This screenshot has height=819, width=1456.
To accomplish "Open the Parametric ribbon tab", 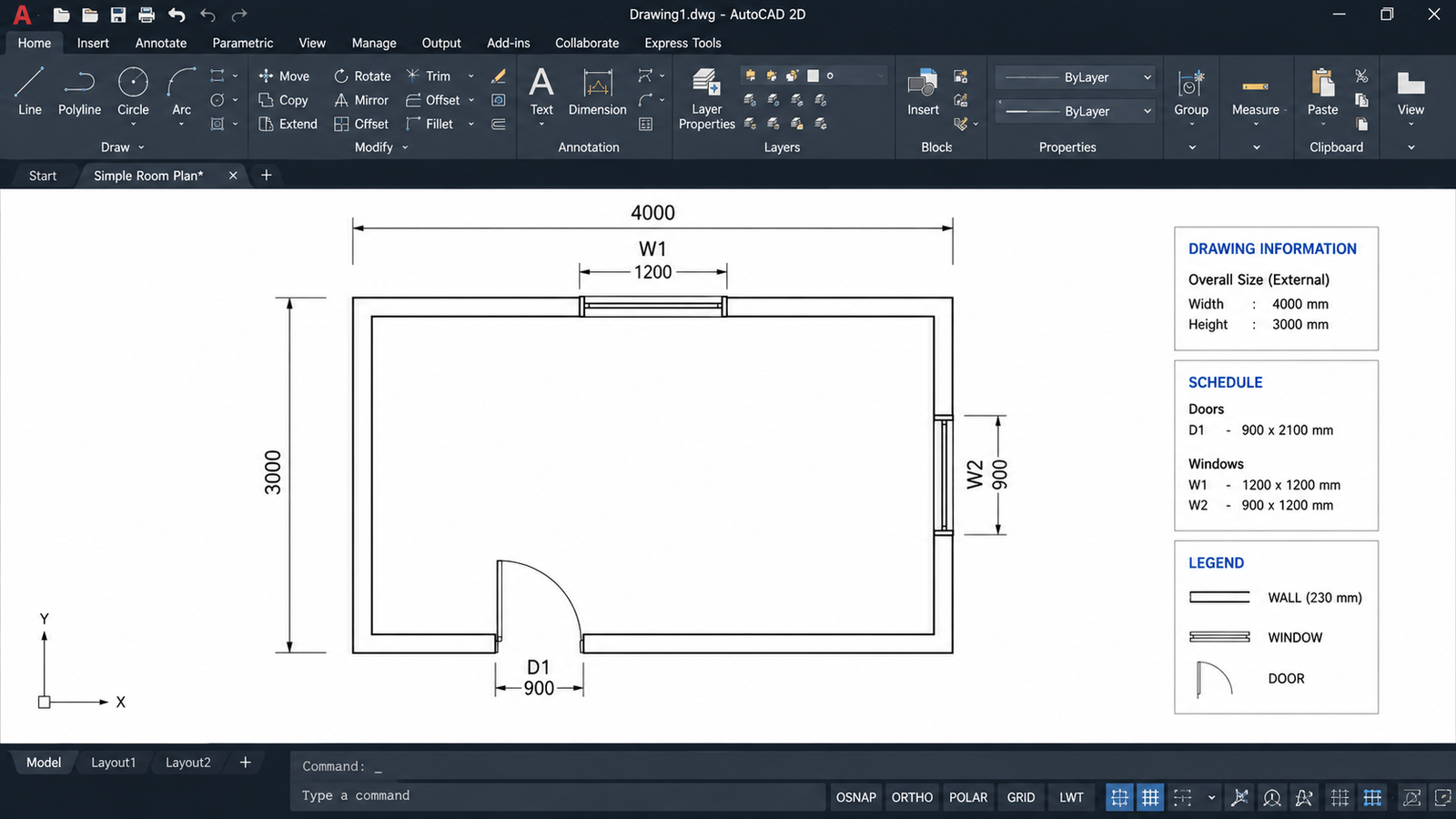I will (x=243, y=43).
